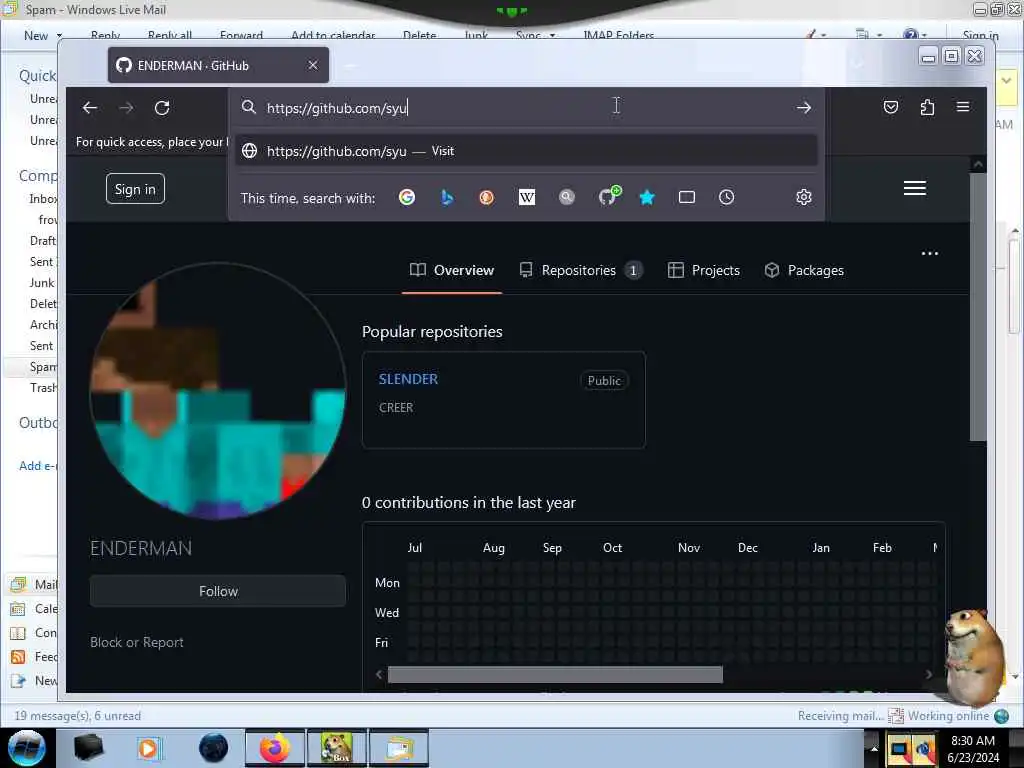The width and height of the screenshot is (1024, 768).
Task: Select the github.com/syu Visit suggestion
Action: pos(526,151)
